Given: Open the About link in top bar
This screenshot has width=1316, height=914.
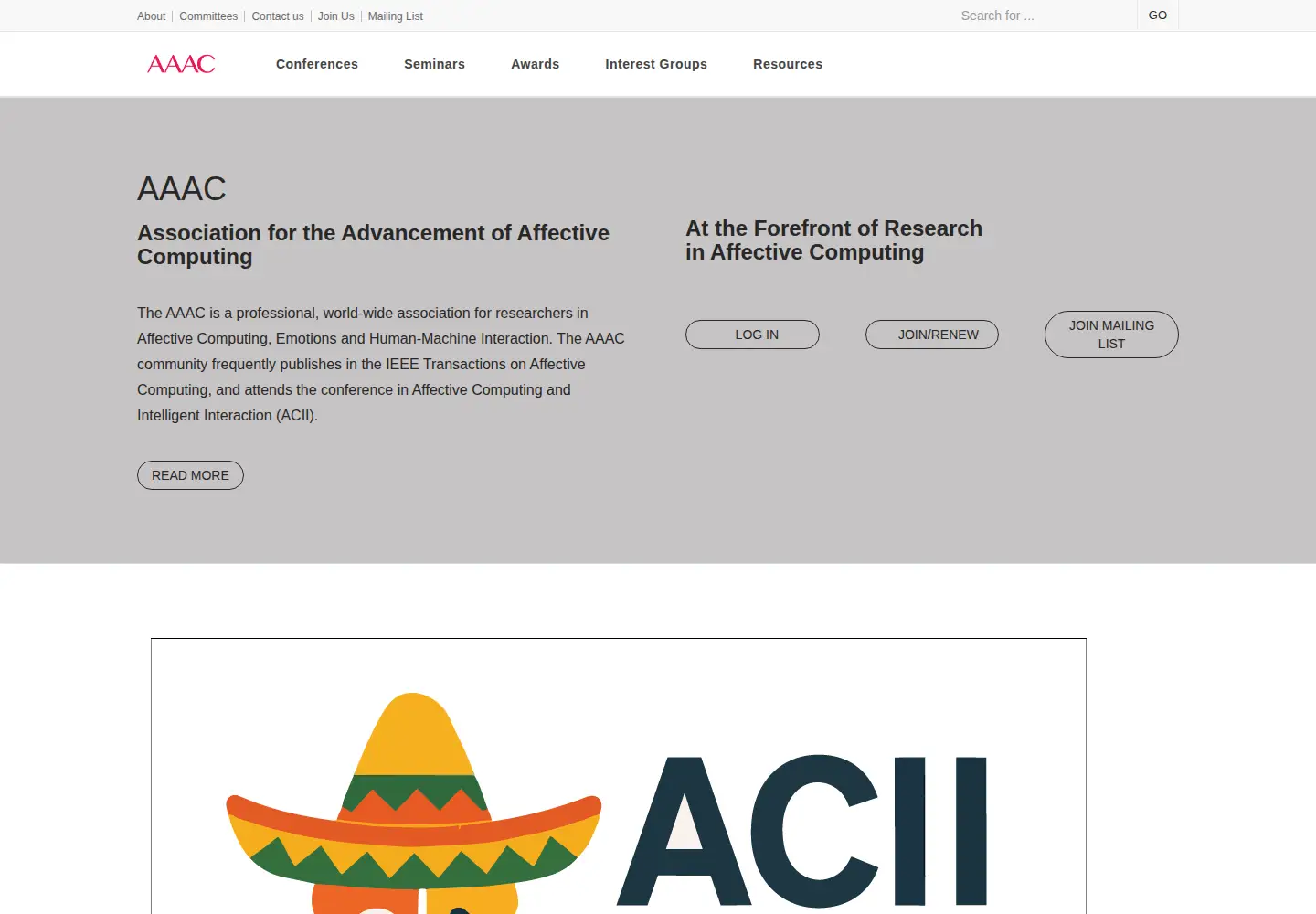Looking at the screenshot, I should (151, 16).
